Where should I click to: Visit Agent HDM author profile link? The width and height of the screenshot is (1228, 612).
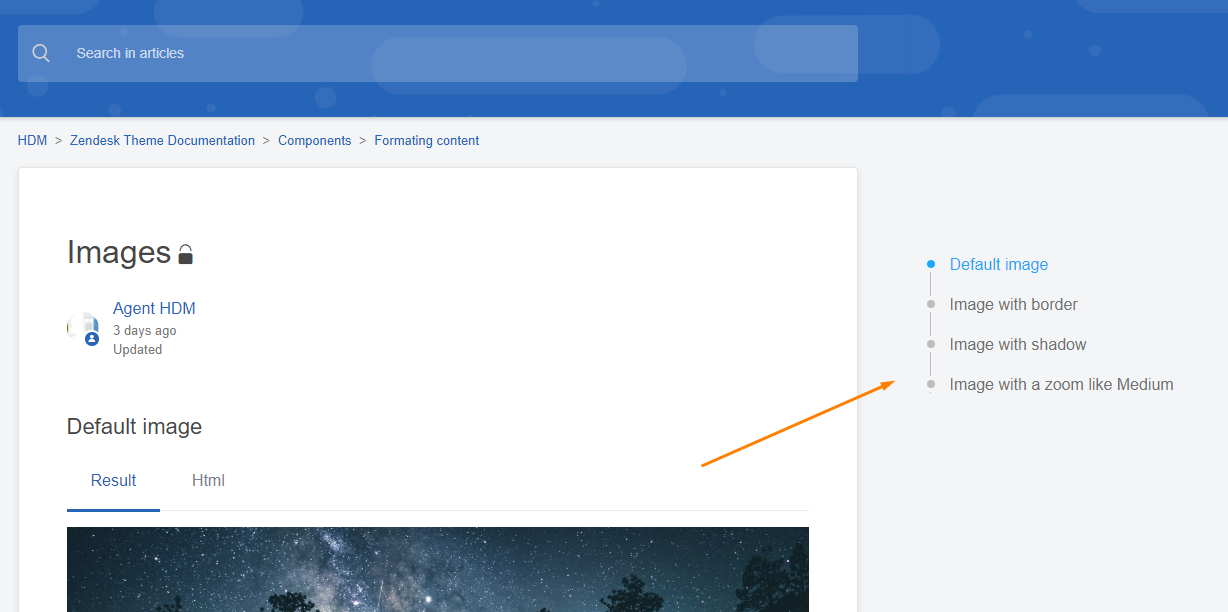(x=154, y=309)
